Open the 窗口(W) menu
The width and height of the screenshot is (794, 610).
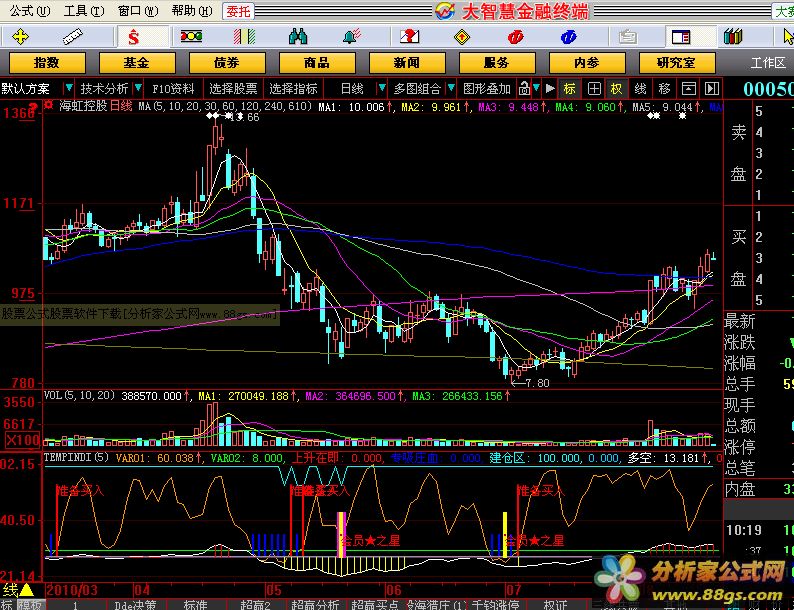click(x=138, y=11)
